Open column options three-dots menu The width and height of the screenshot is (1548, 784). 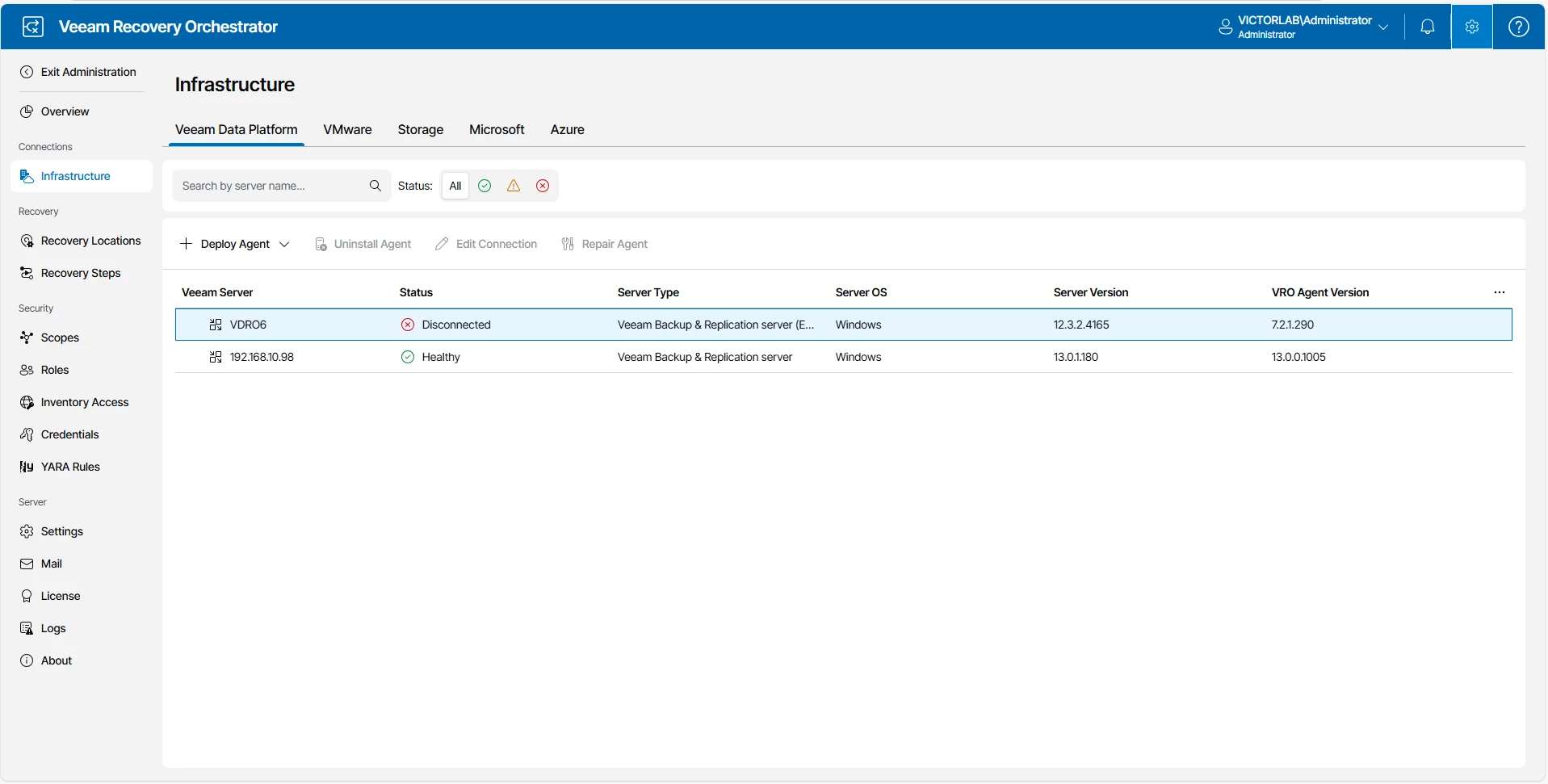pyautogui.click(x=1499, y=292)
